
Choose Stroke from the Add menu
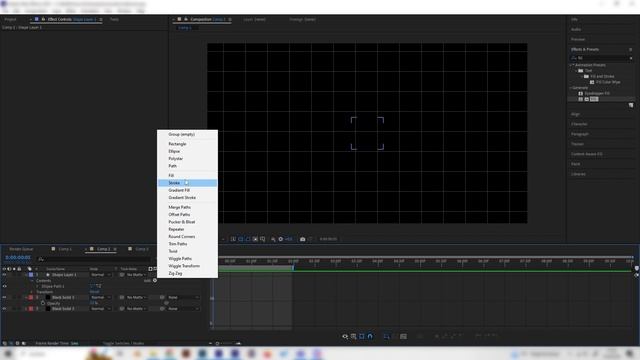[187, 183]
